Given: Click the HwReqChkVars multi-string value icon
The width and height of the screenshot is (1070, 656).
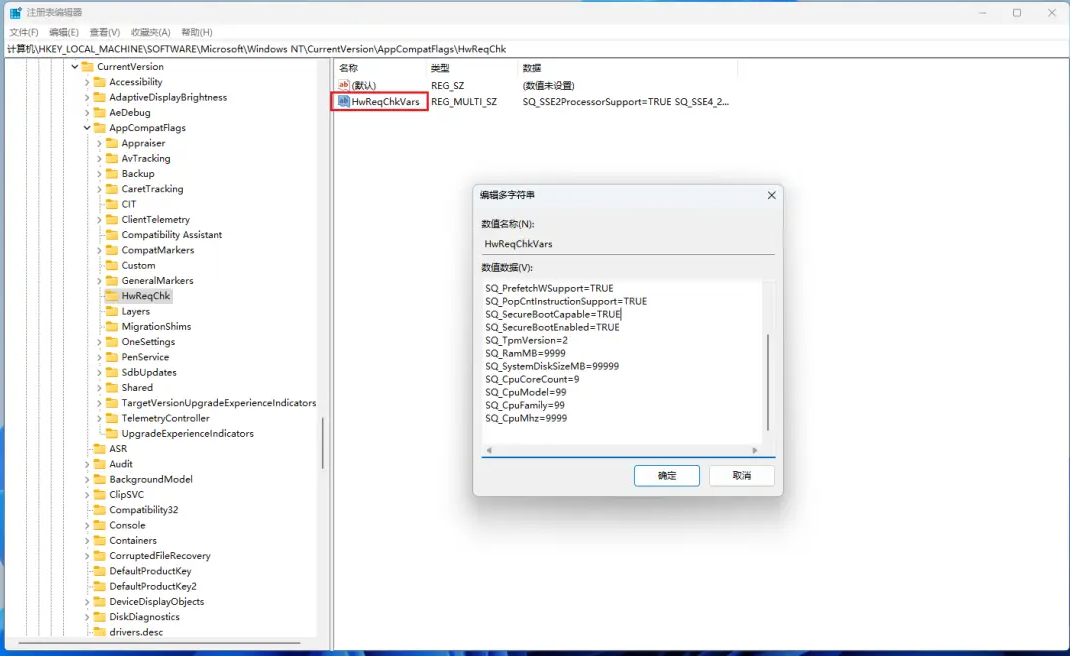Looking at the screenshot, I should coord(343,102).
